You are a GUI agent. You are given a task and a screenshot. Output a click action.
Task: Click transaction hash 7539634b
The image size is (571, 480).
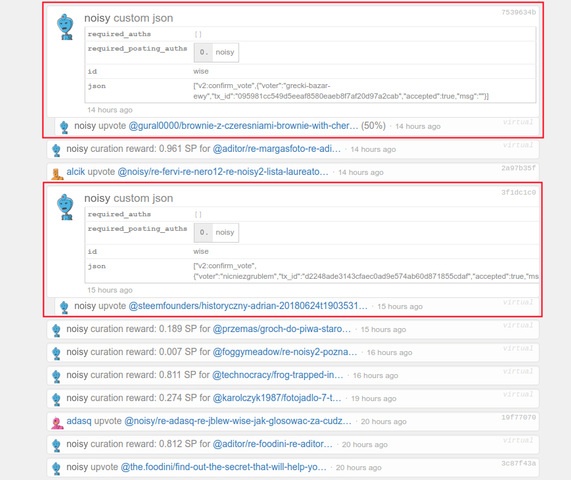tap(518, 12)
